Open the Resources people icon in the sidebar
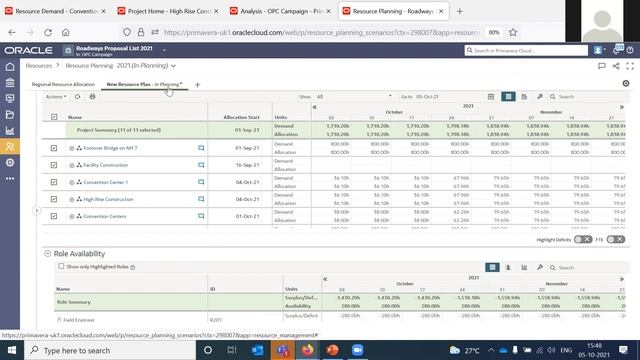The image size is (640, 360). (10, 147)
